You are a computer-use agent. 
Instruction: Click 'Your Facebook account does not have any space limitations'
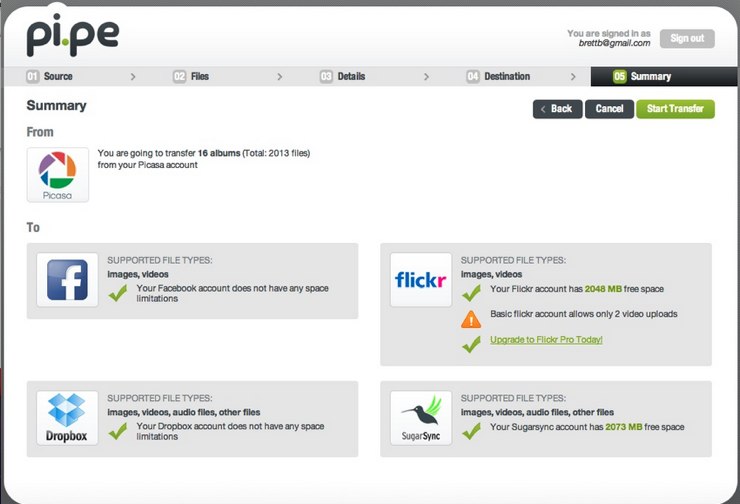(232, 293)
